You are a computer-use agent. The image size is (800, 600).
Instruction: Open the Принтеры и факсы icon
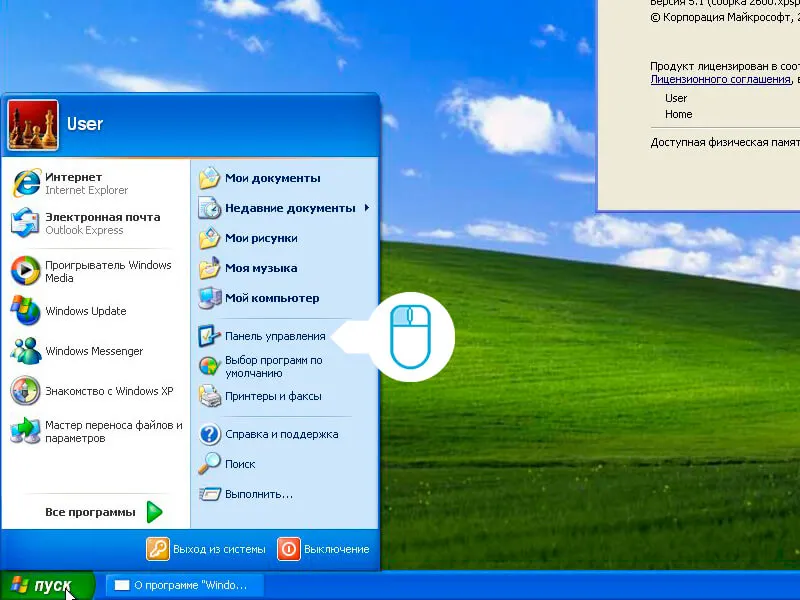point(209,396)
